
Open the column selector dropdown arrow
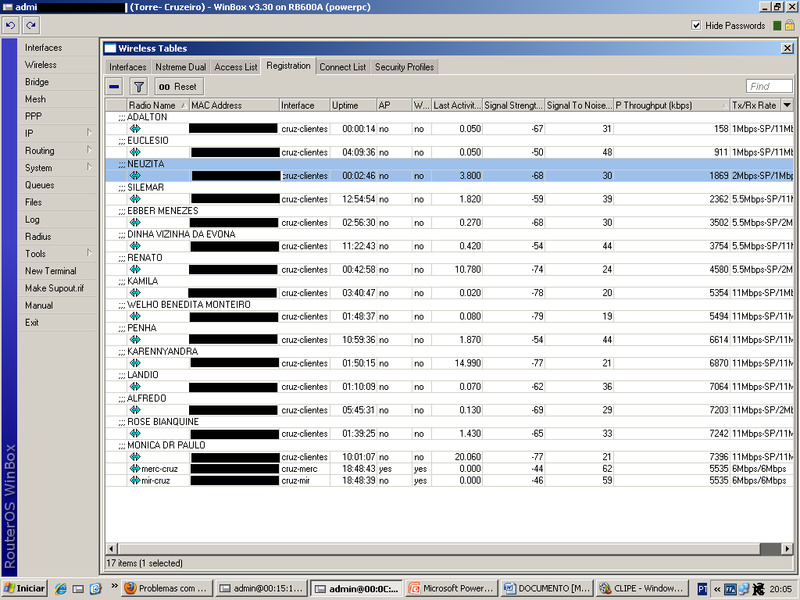point(787,105)
